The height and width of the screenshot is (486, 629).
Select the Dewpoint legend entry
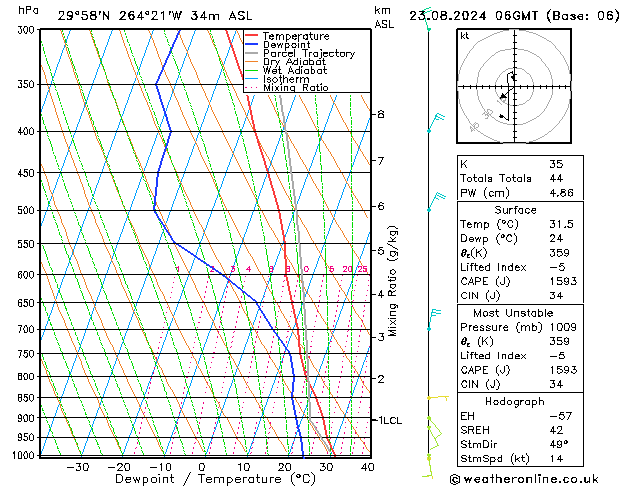(284, 45)
